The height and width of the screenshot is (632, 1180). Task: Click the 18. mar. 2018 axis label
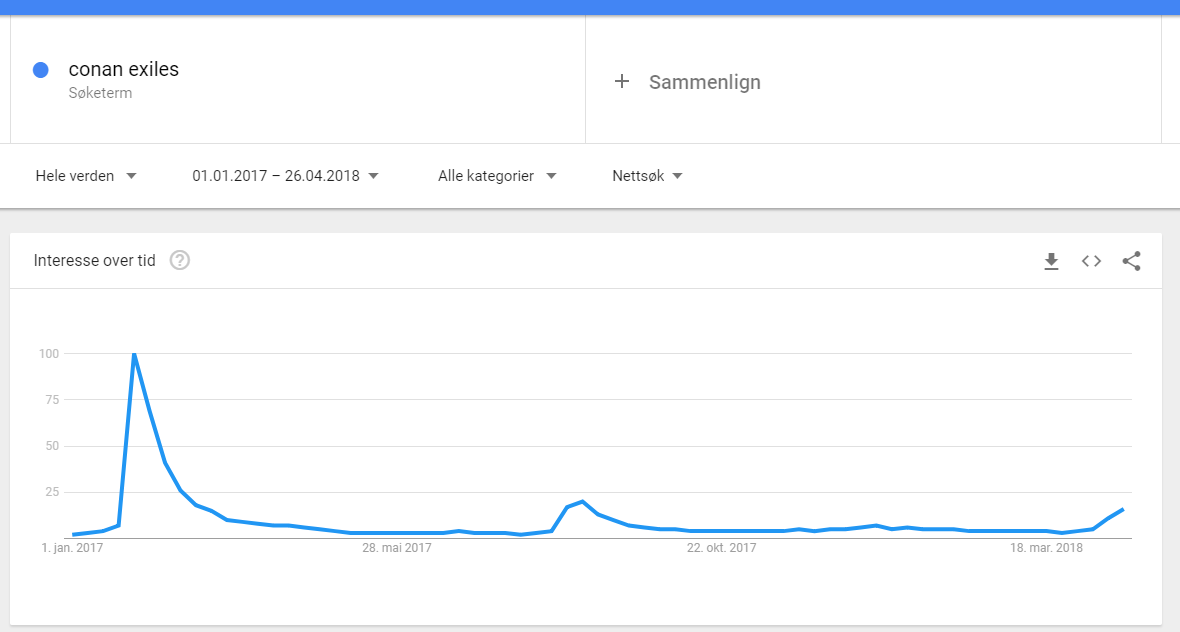click(1046, 548)
